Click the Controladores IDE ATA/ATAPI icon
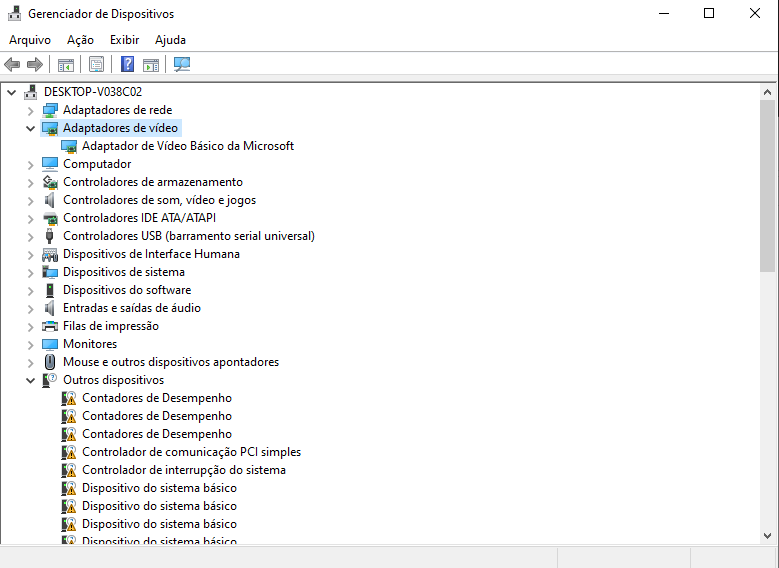 coord(50,218)
